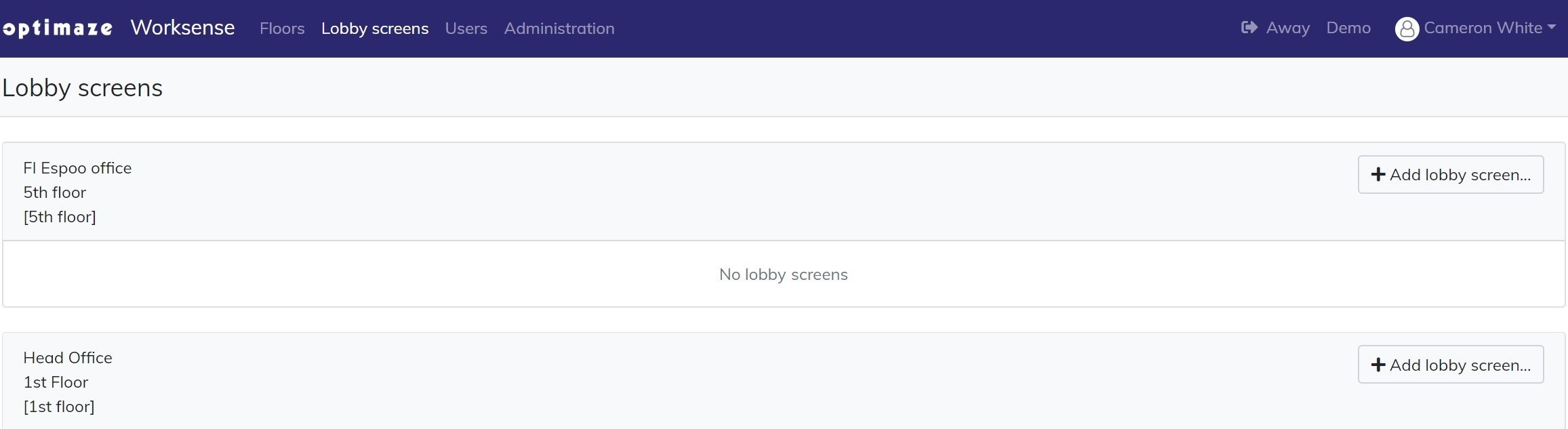The width and height of the screenshot is (1568, 429).
Task: Click the FI Espoo office label
Action: point(77,168)
